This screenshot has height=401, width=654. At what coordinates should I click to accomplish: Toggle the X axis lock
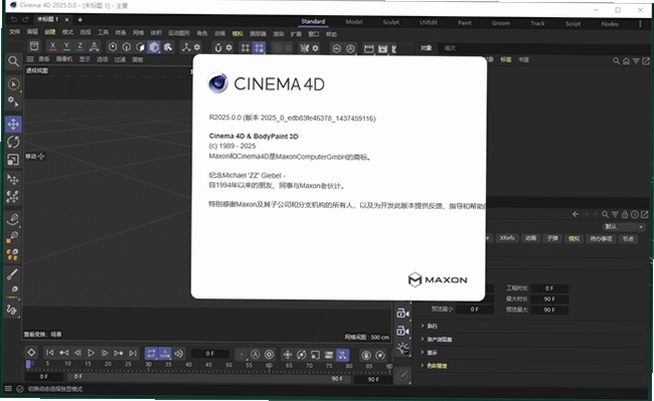(52, 47)
